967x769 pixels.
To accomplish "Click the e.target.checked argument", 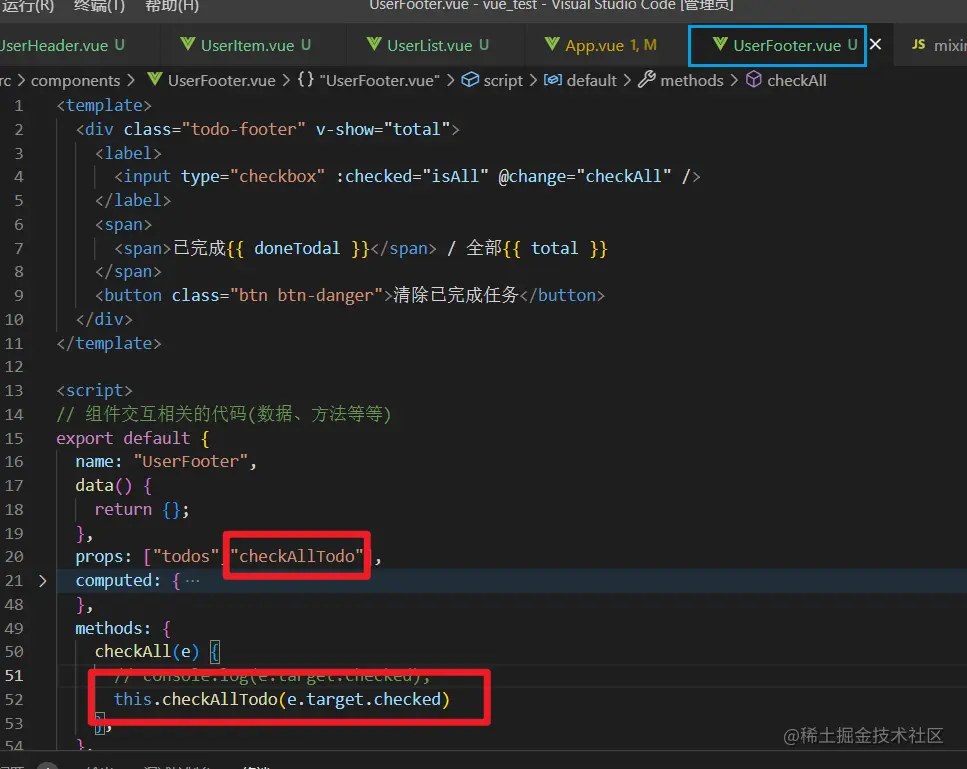I will 364,700.
